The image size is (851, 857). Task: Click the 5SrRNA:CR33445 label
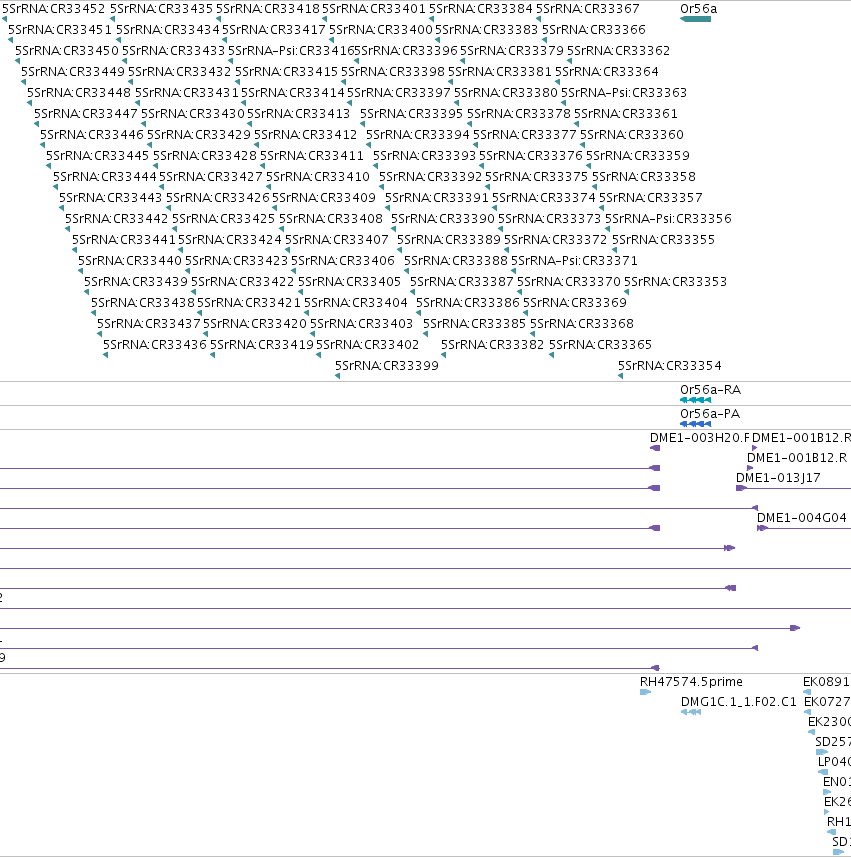(97, 156)
